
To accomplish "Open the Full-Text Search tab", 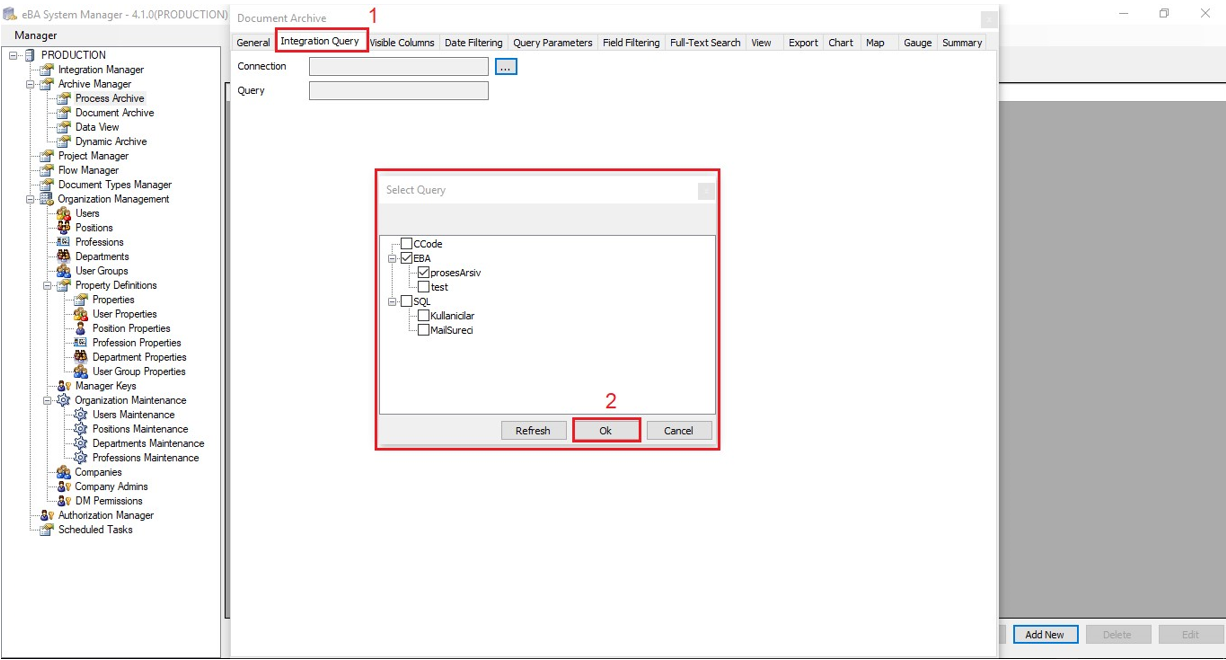I will (x=705, y=43).
